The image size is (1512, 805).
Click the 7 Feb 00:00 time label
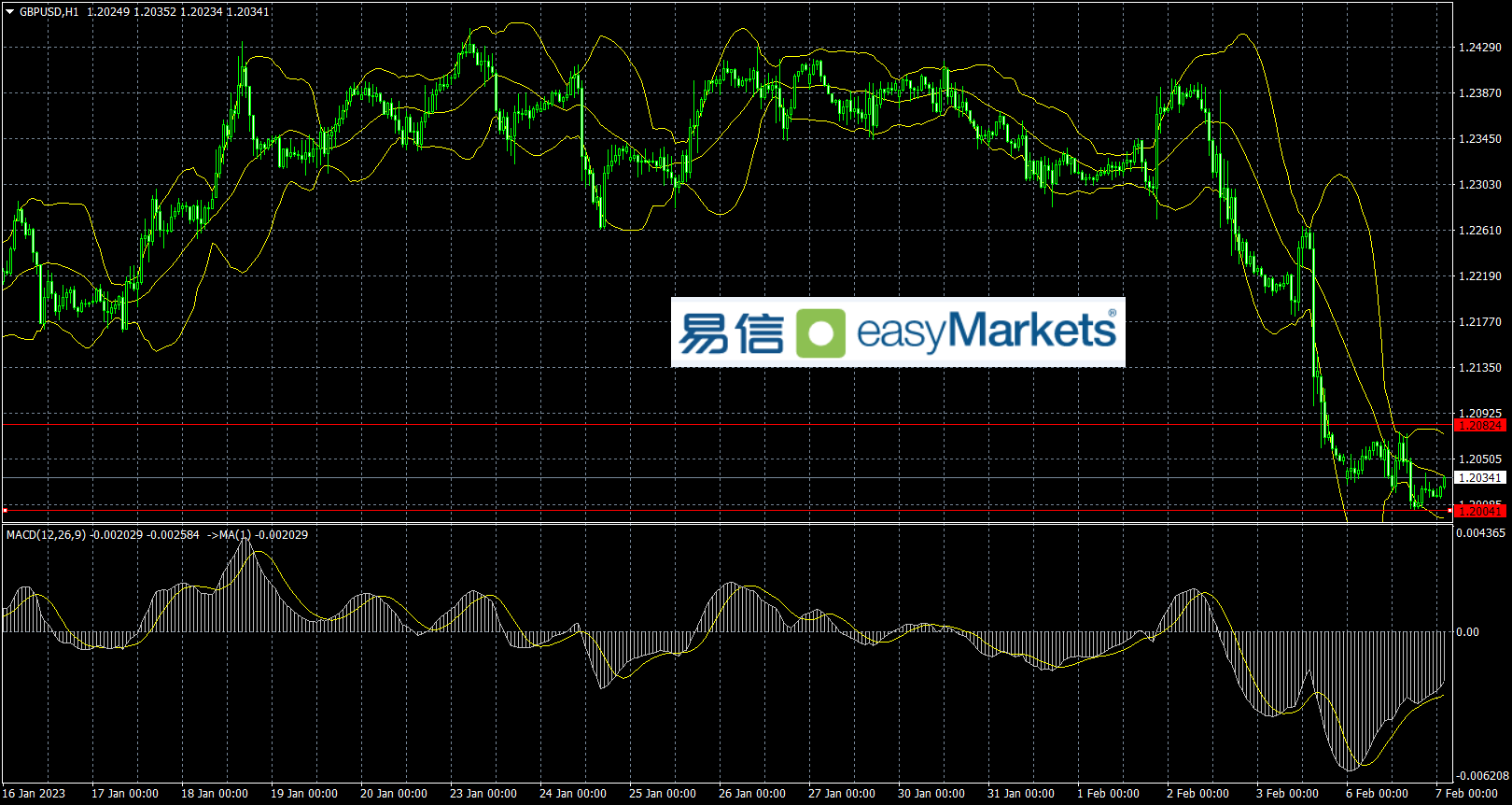coord(1467,794)
